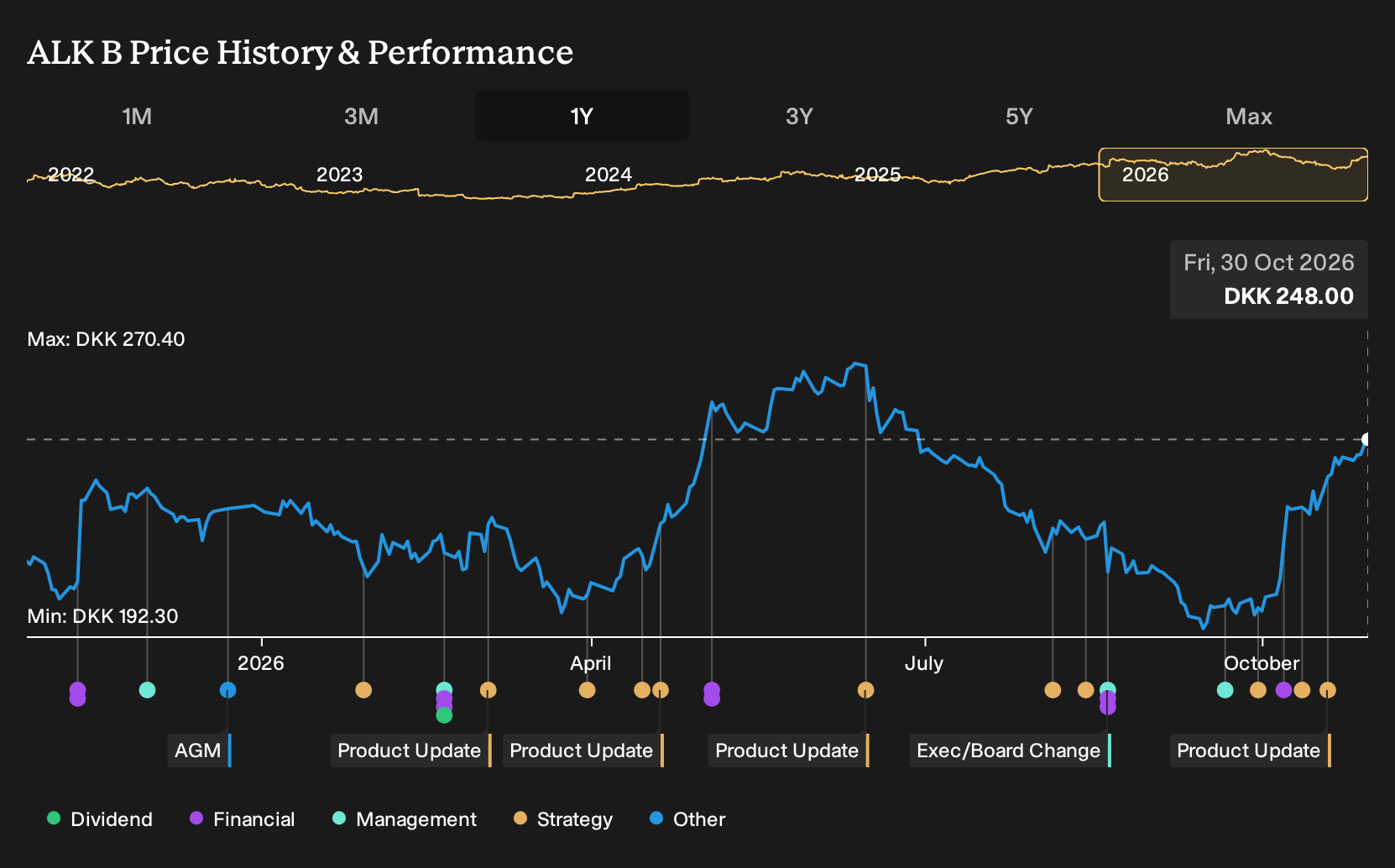This screenshot has width=1395, height=868.
Task: Click the stacked purple dots at the price peak rise
Action: click(712, 694)
